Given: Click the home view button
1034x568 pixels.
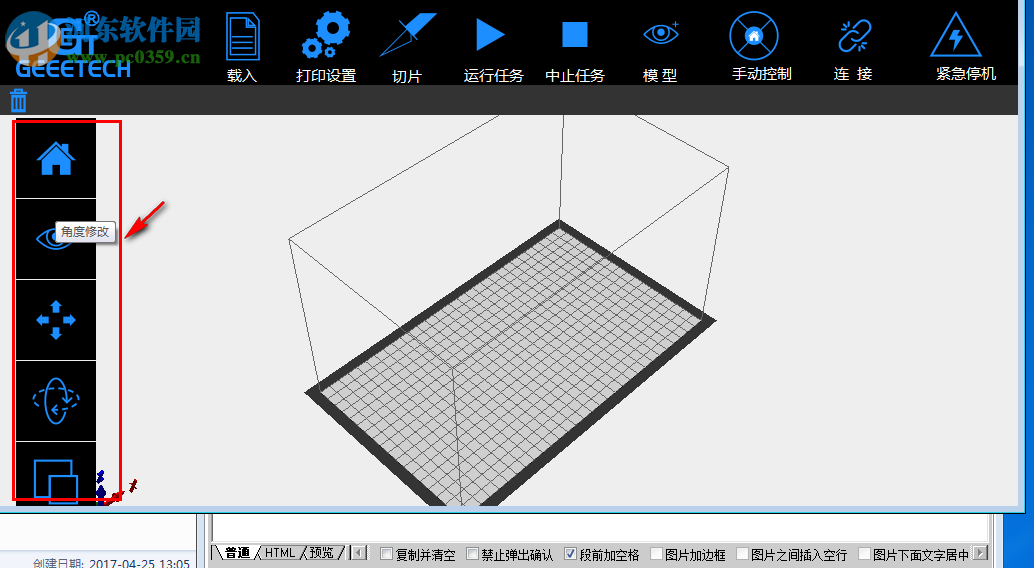Looking at the screenshot, I should coord(56,159).
